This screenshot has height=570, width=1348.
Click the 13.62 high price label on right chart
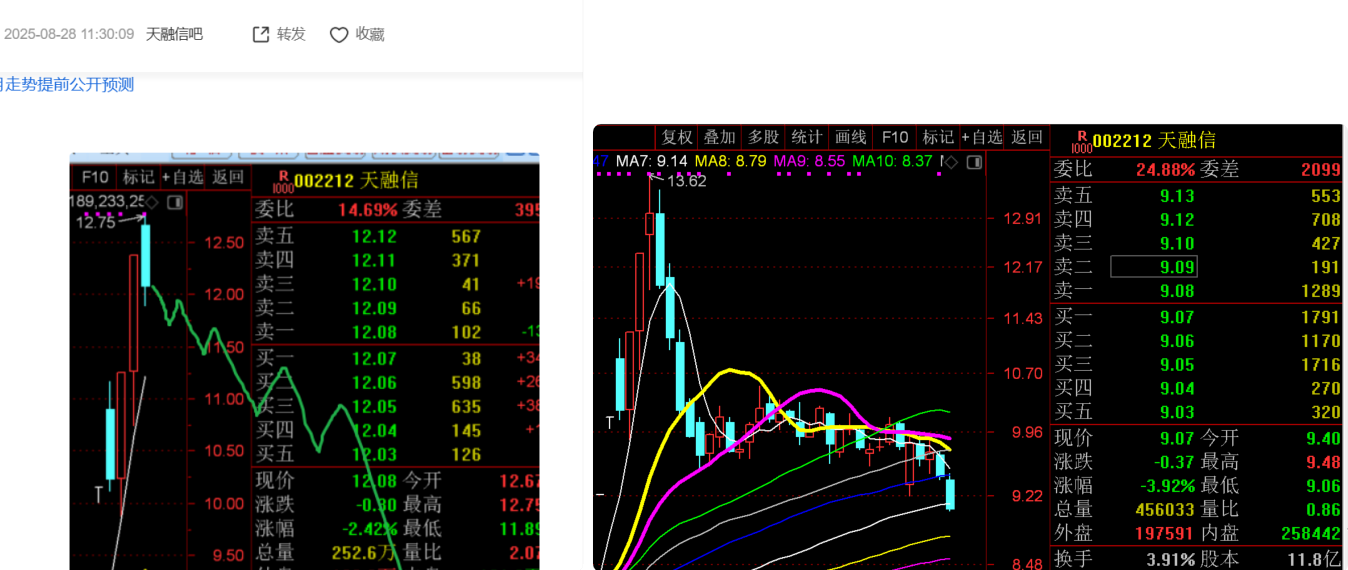tap(687, 181)
